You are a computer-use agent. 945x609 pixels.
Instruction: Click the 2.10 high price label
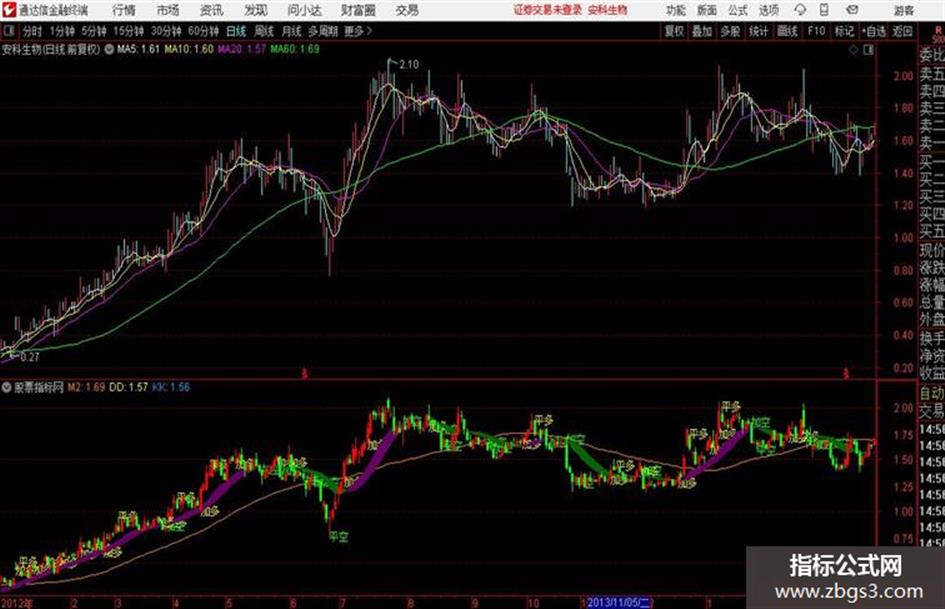coord(409,64)
